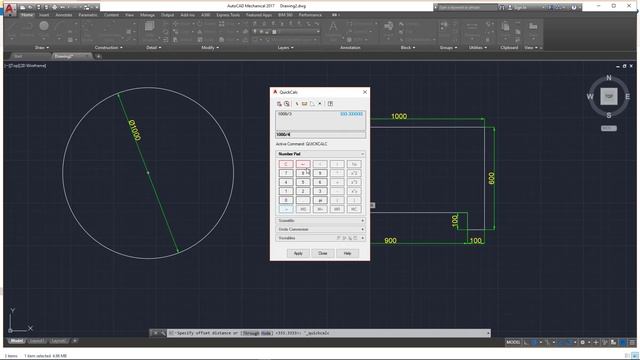Screen dimensions: 640x360
Task: Click the equals key on QuickCalc number pad
Action: (286, 209)
